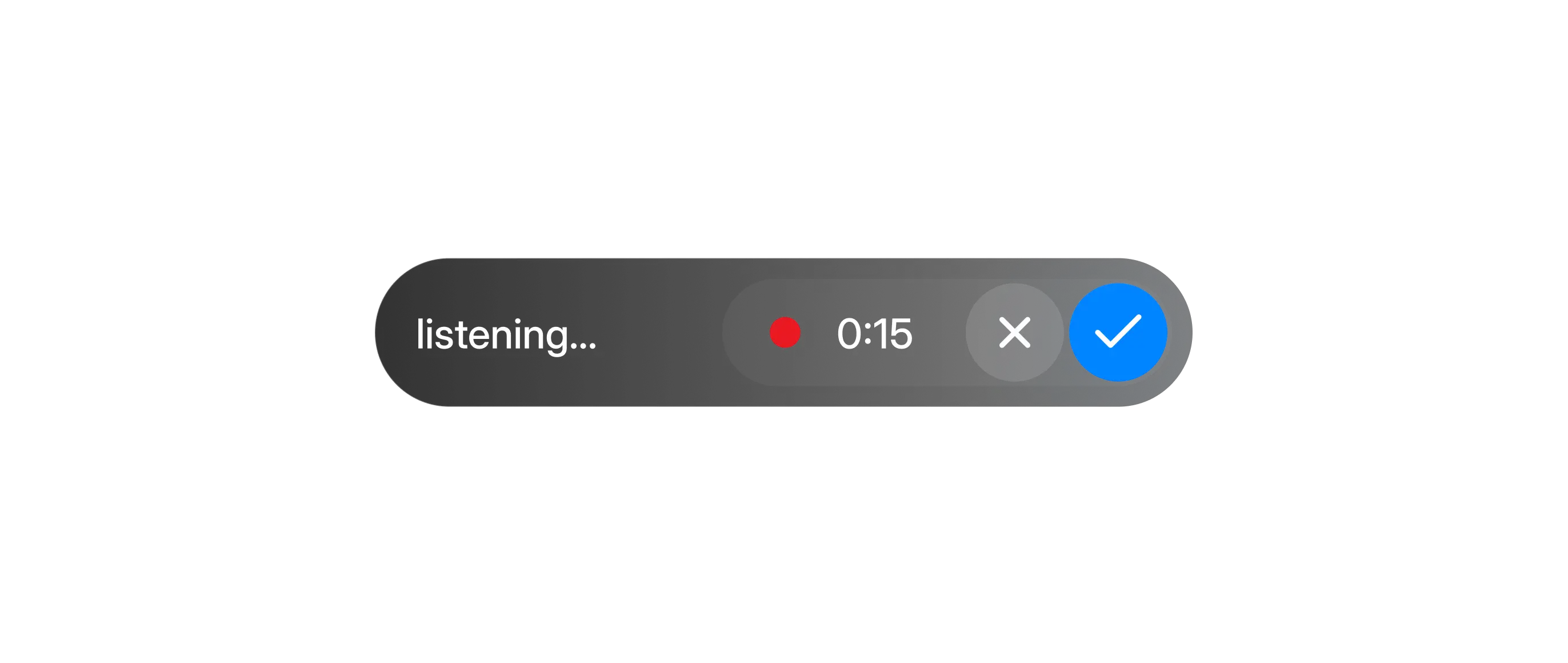Image resolution: width=1568 pixels, height=663 pixels.
Task: Submit the recorded audio with checkmark
Action: click(x=1118, y=333)
